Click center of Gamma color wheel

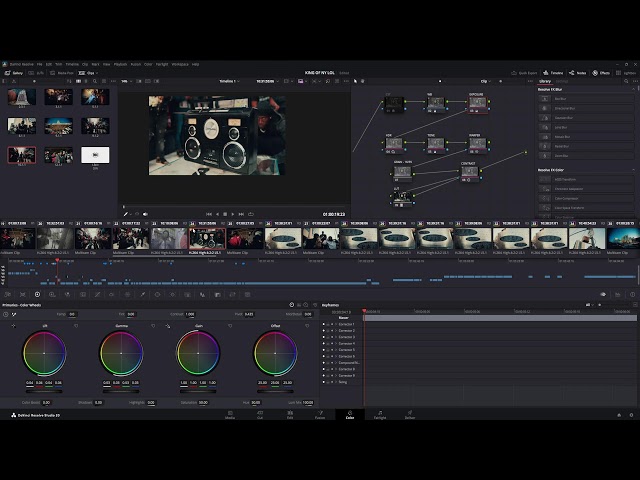click(121, 353)
